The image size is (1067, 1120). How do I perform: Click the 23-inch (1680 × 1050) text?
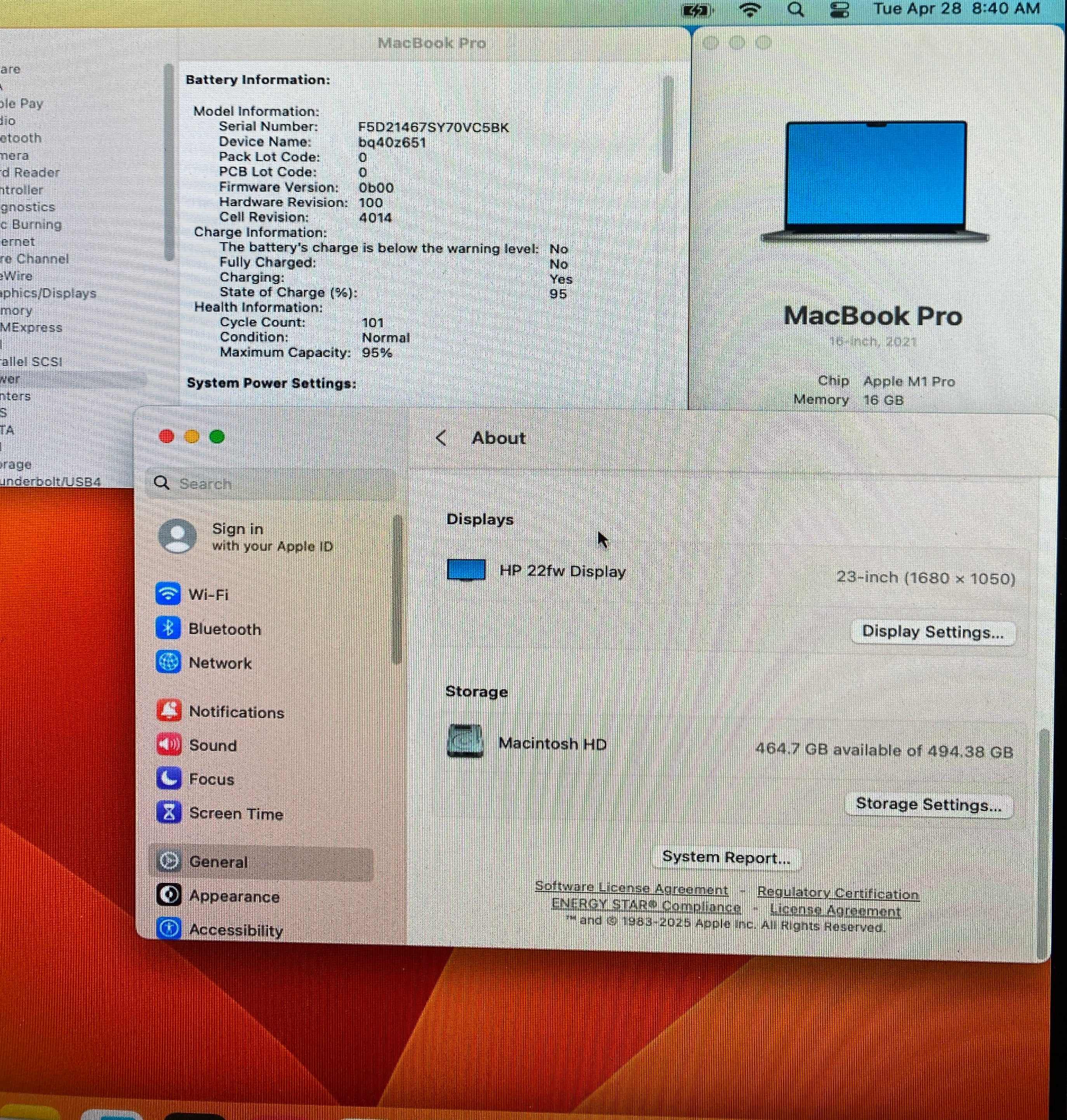(926, 578)
